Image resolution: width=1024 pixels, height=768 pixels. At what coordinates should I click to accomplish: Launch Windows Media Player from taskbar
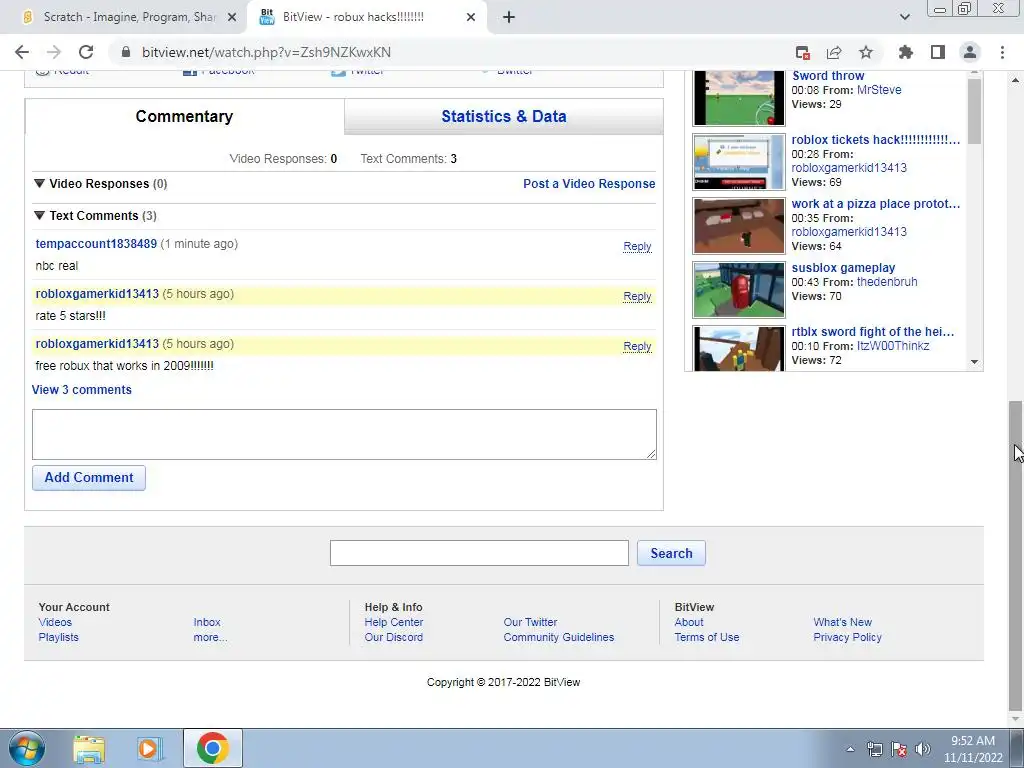coord(150,748)
